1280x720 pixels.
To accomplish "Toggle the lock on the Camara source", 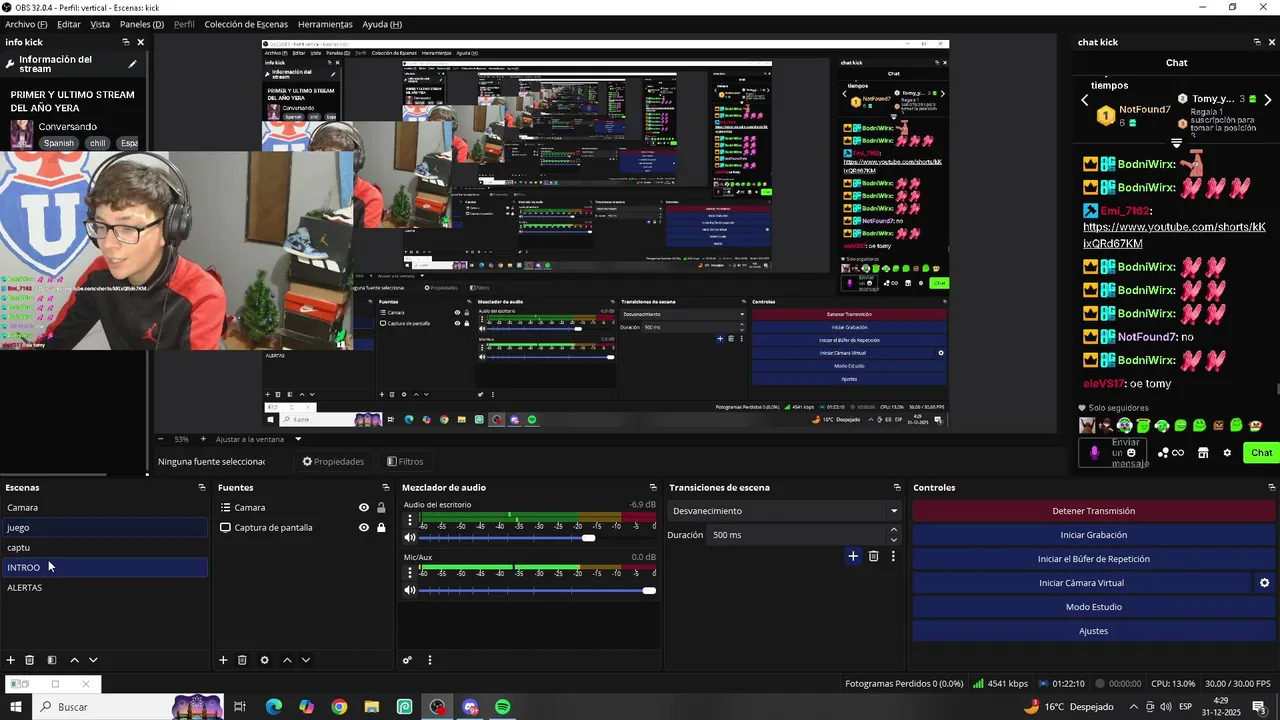I will tap(381, 508).
